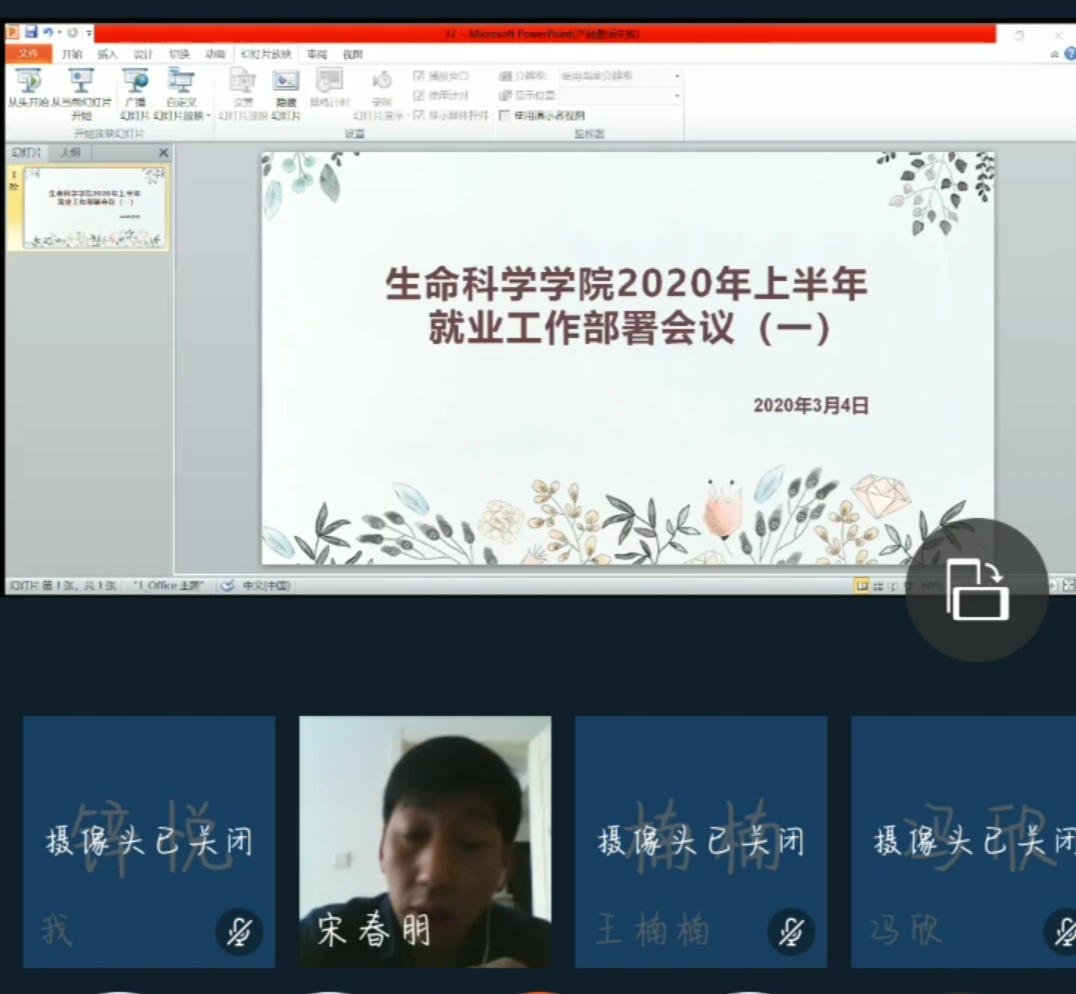Open Custom Slide Show (自定义幻灯片放映) dropdown
This screenshot has width=1076, height=994.
tap(181, 92)
